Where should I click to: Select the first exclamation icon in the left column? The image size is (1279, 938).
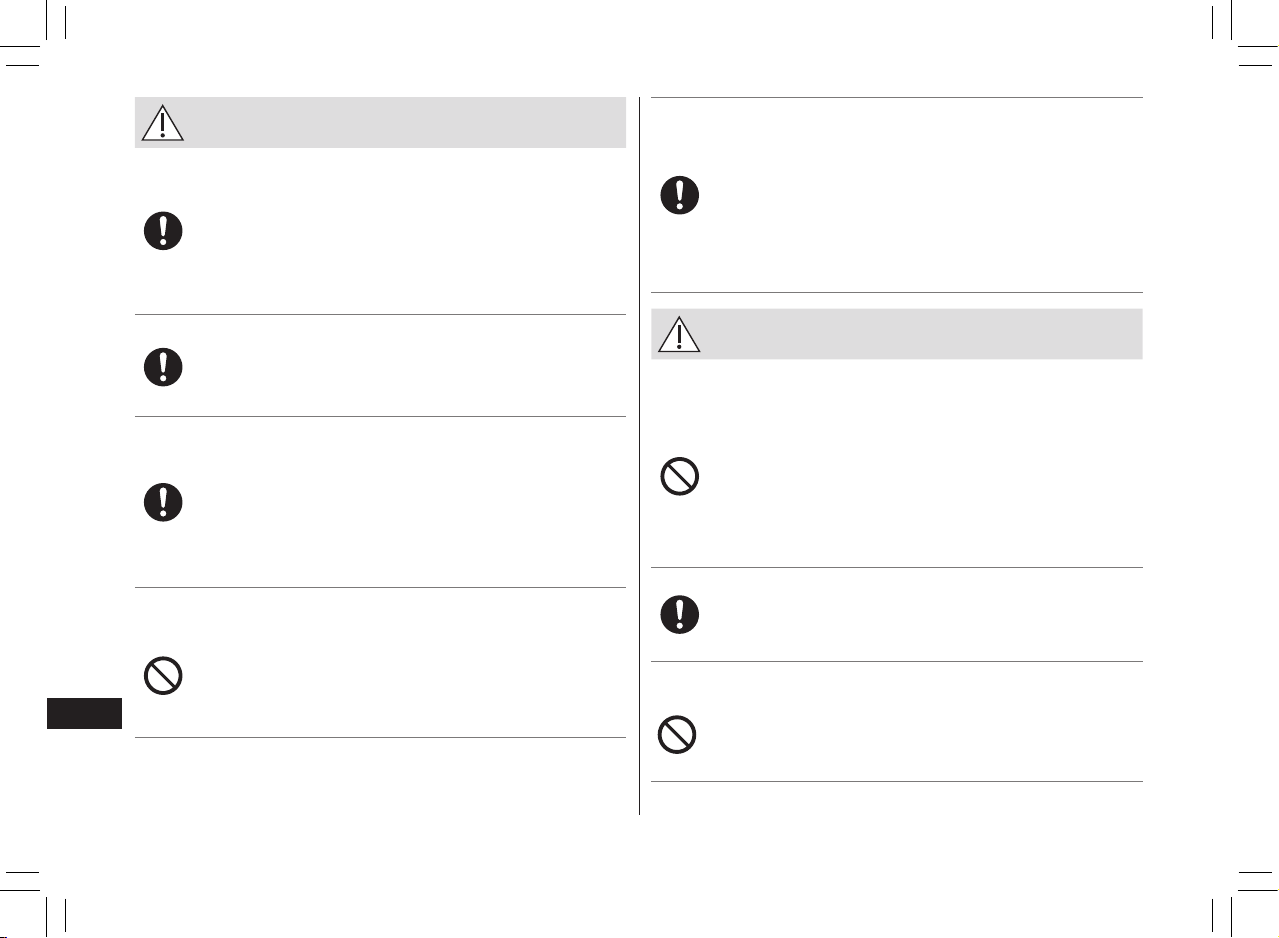pyautogui.click(x=163, y=231)
